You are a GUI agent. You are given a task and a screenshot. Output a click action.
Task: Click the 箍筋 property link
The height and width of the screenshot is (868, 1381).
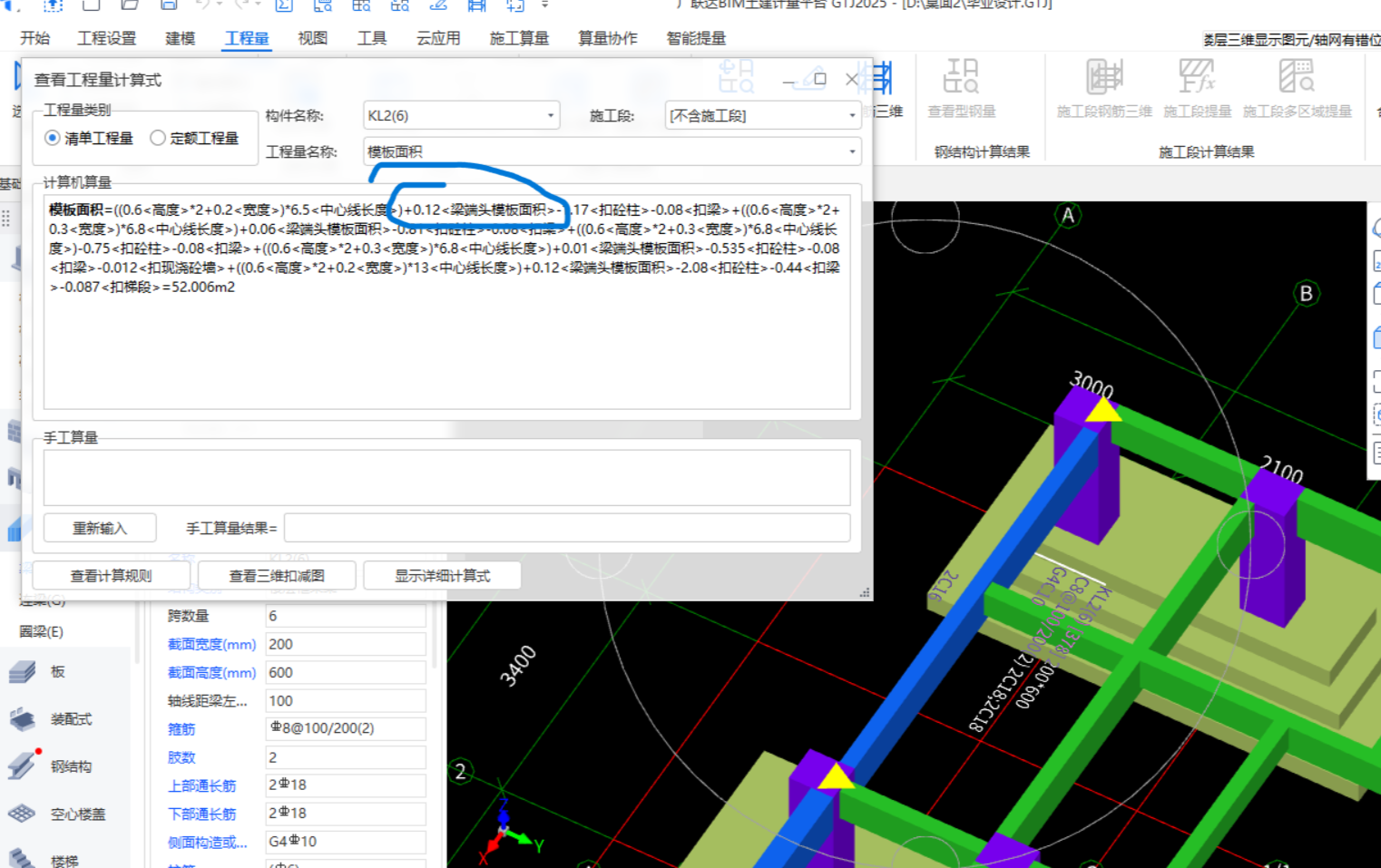click(181, 729)
